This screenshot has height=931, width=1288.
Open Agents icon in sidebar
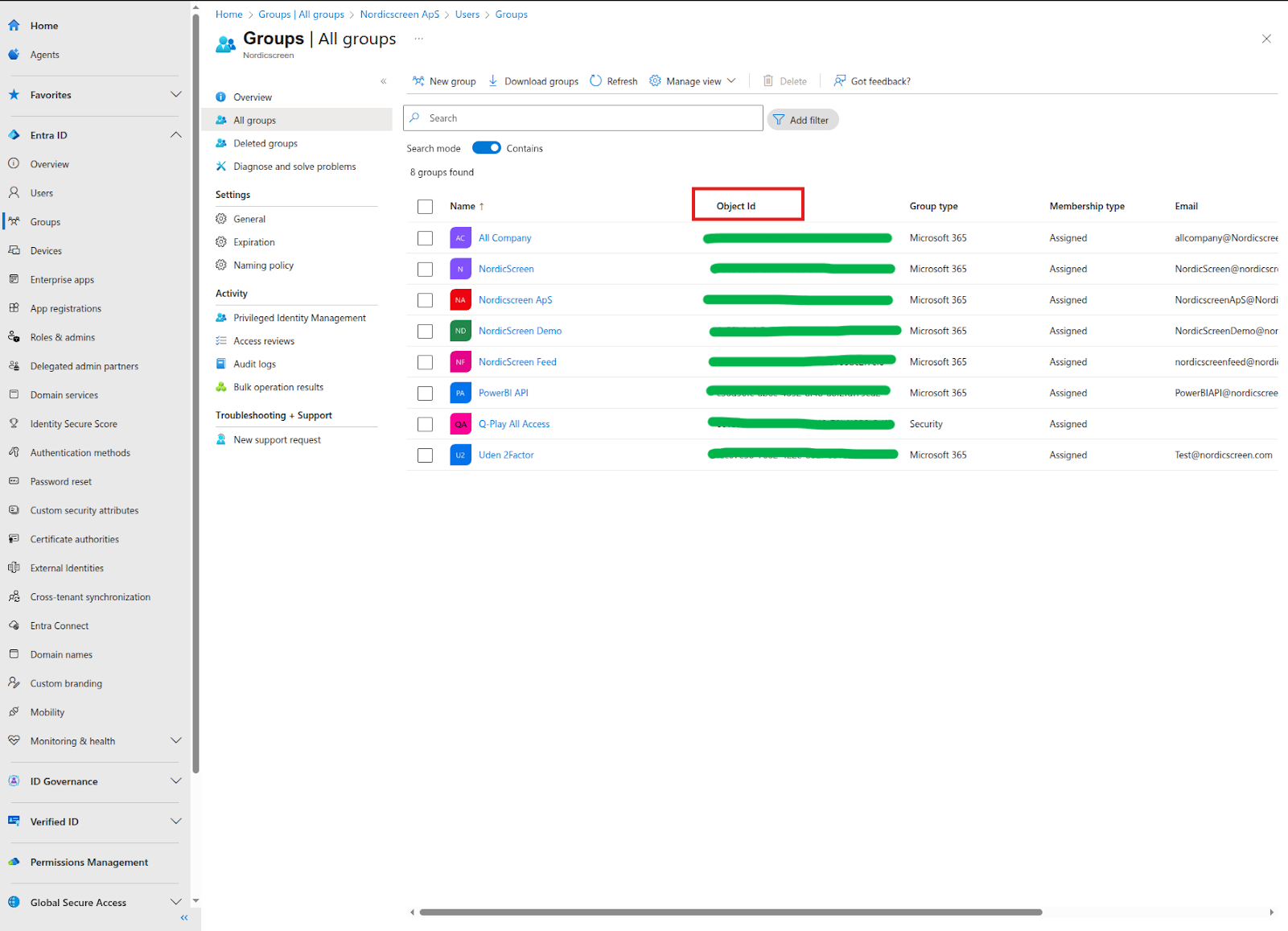[x=14, y=55]
